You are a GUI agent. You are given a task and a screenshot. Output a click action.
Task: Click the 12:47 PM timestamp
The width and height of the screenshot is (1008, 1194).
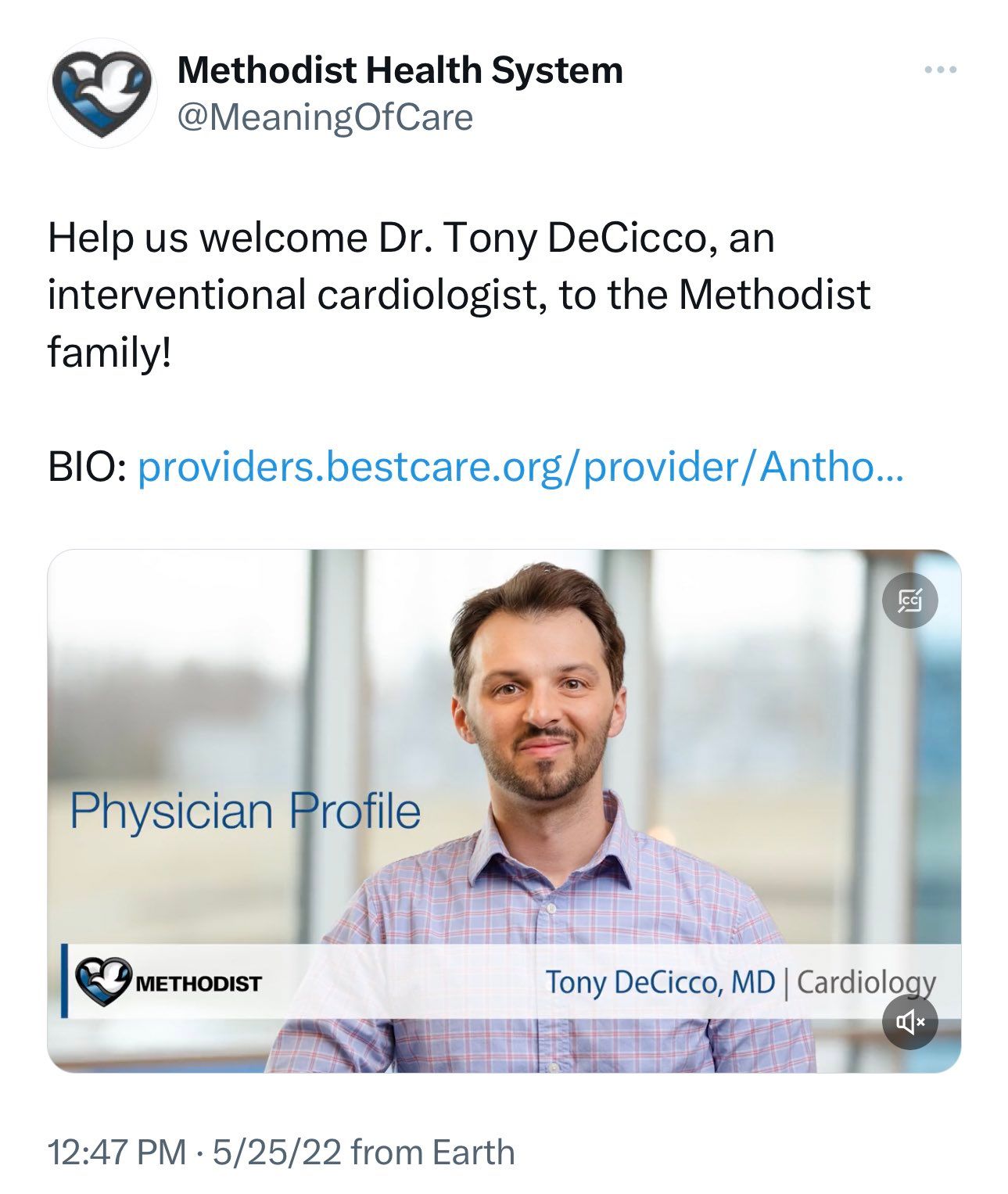point(117,1152)
